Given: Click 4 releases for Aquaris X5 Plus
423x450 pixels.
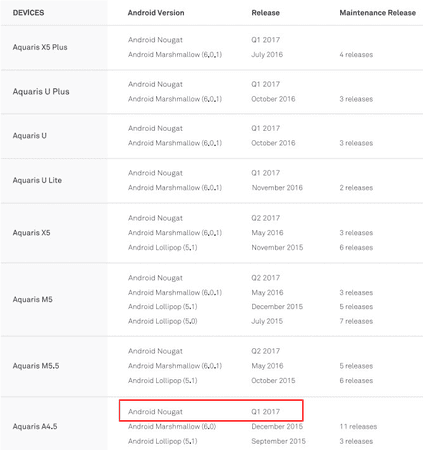Looking at the screenshot, I should tap(356, 55).
